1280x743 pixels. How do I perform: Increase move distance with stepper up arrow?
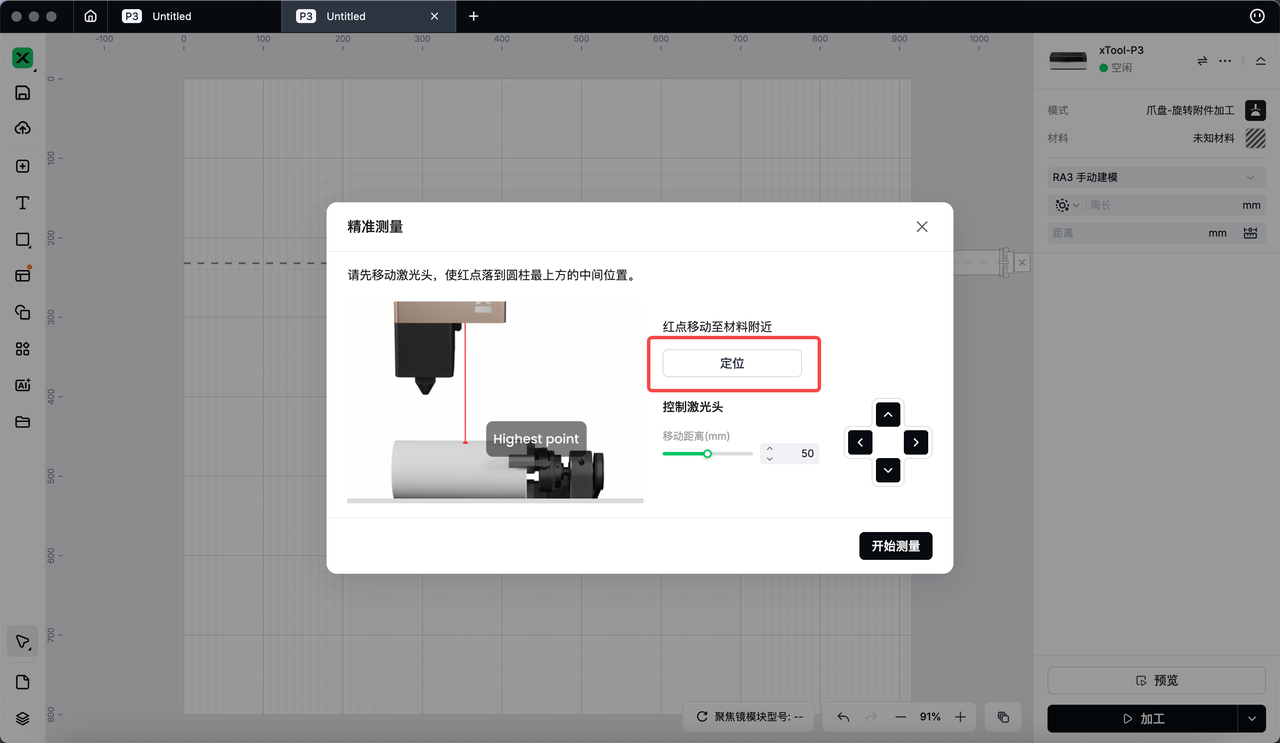[x=769, y=448]
